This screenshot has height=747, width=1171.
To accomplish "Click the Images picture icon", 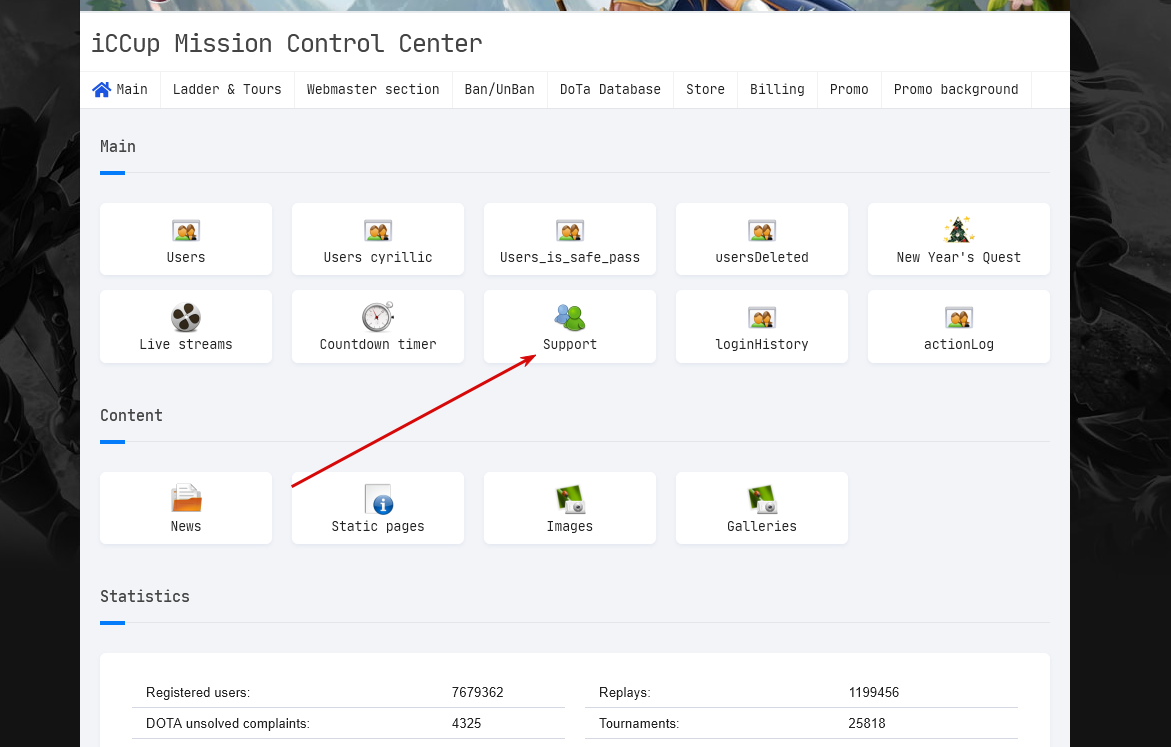I will (571, 500).
